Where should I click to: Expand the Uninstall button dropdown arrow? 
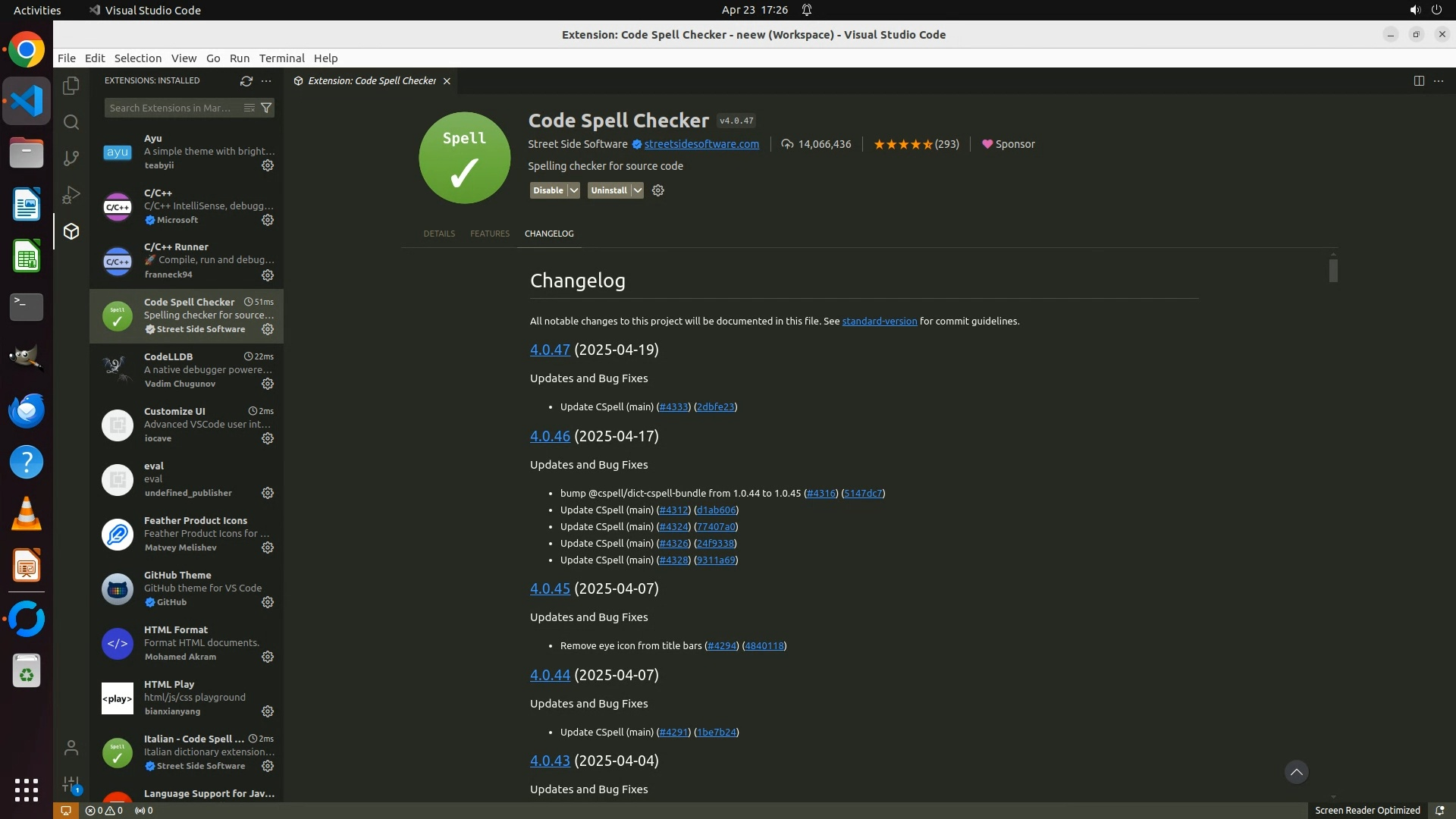[x=638, y=190]
